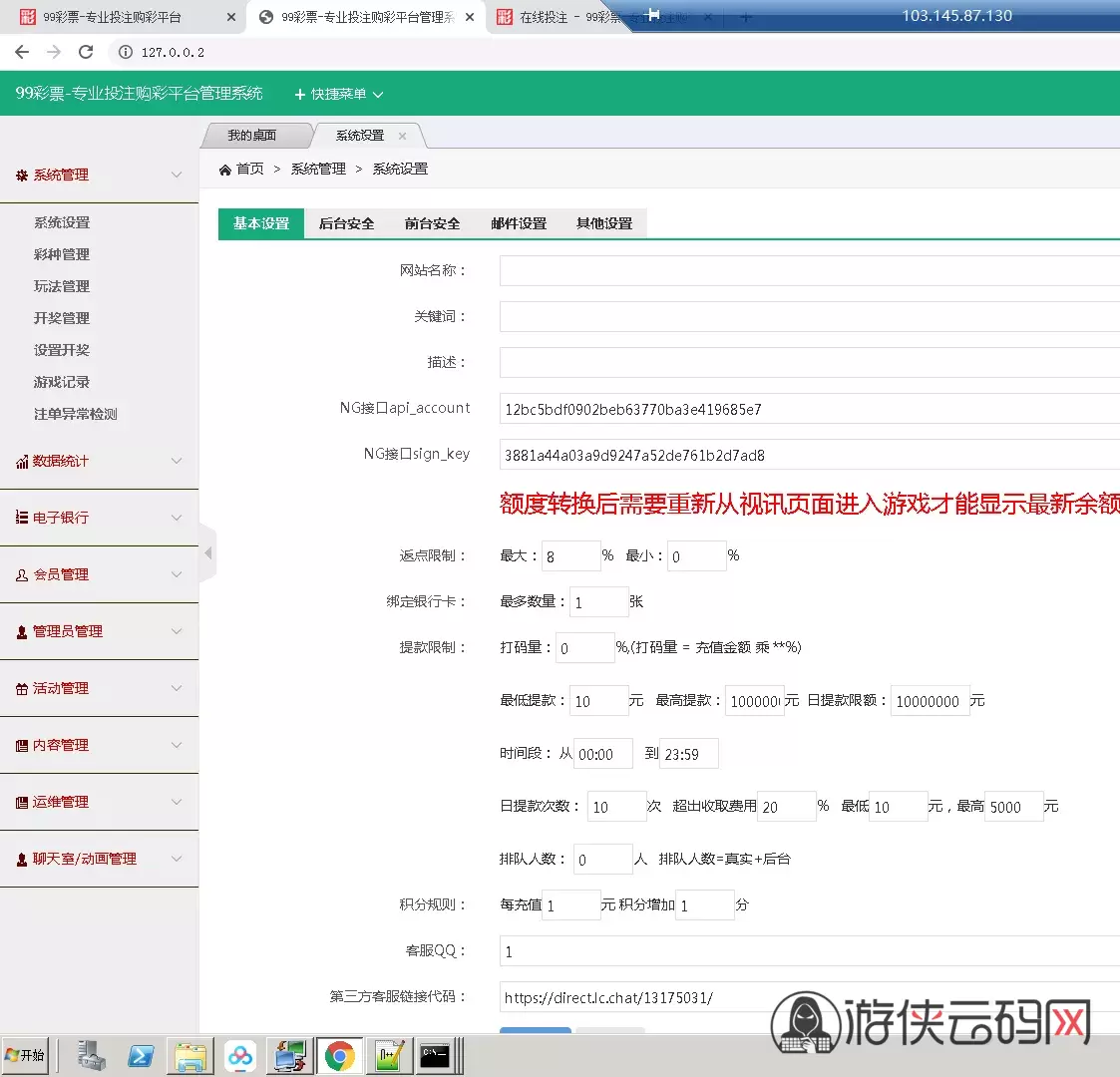Click the 日提款限额 field

[930, 701]
